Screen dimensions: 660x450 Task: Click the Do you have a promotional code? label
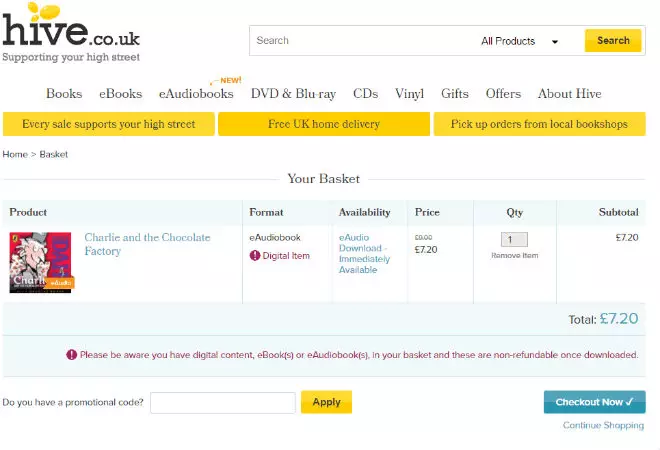coord(73,402)
